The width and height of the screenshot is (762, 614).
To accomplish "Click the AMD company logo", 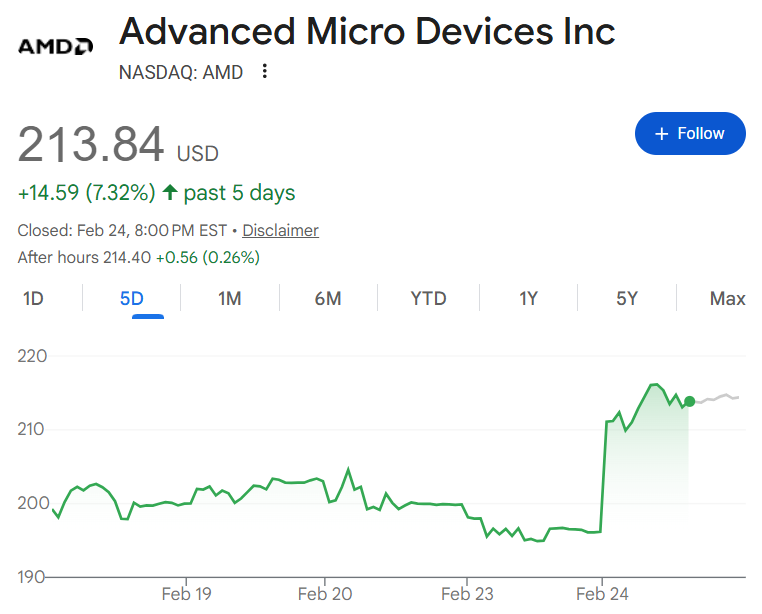I will click(55, 46).
